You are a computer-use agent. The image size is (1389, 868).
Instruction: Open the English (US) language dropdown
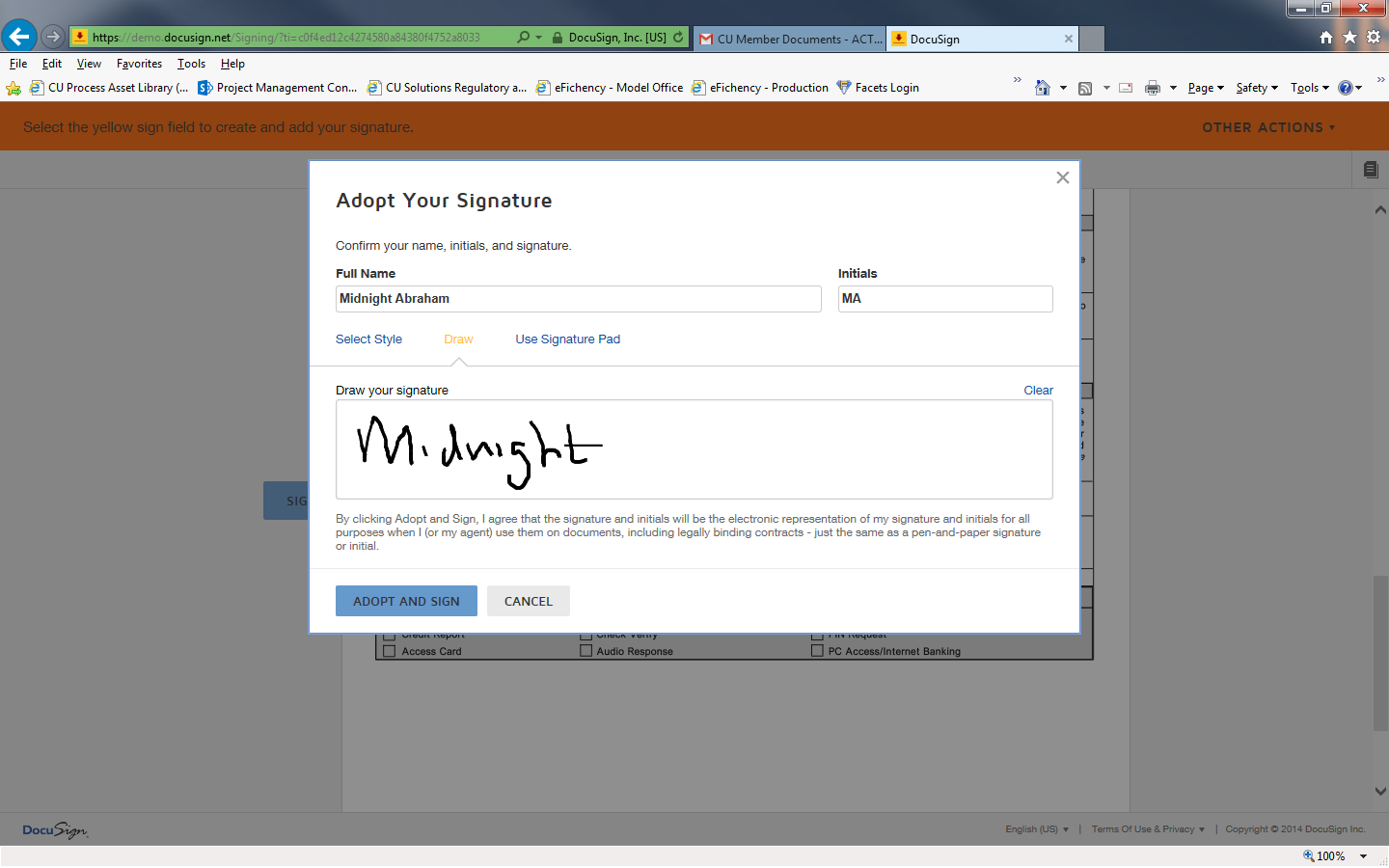1037,829
